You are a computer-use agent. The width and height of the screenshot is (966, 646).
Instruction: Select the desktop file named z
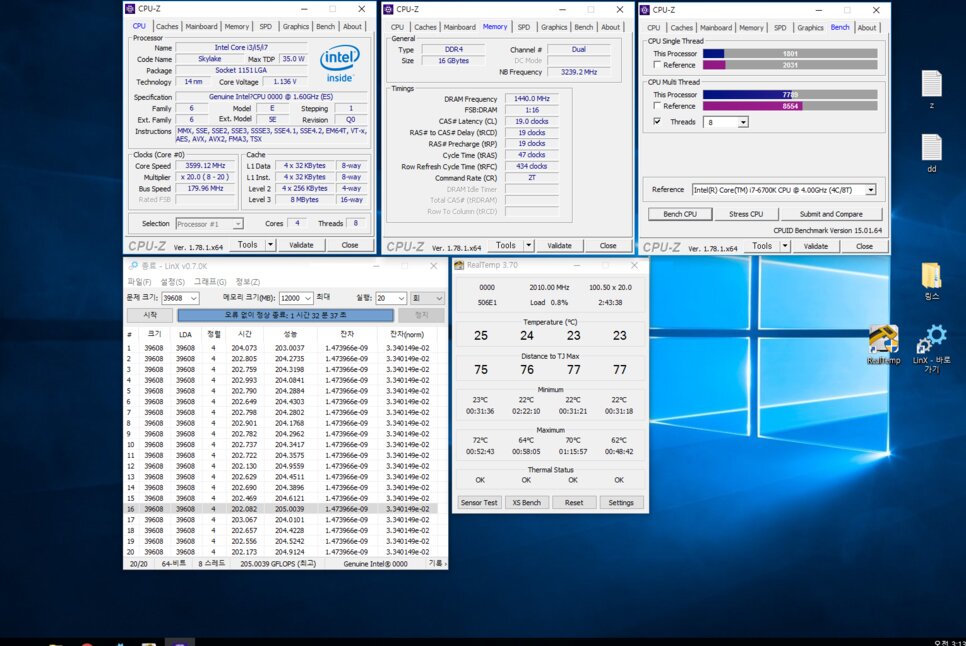pyautogui.click(x=932, y=89)
